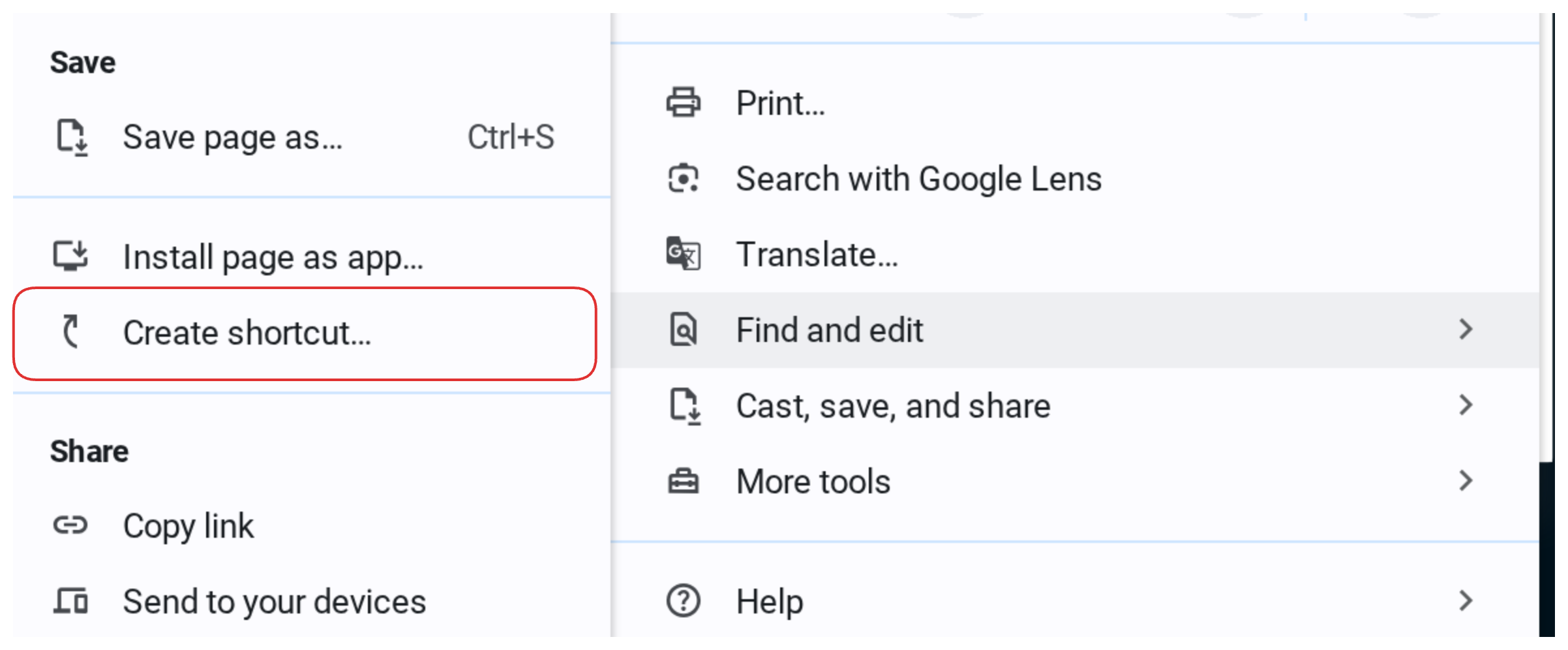The width and height of the screenshot is (1568, 650).
Task: Choose Install page as app... option
Action: tap(273, 257)
